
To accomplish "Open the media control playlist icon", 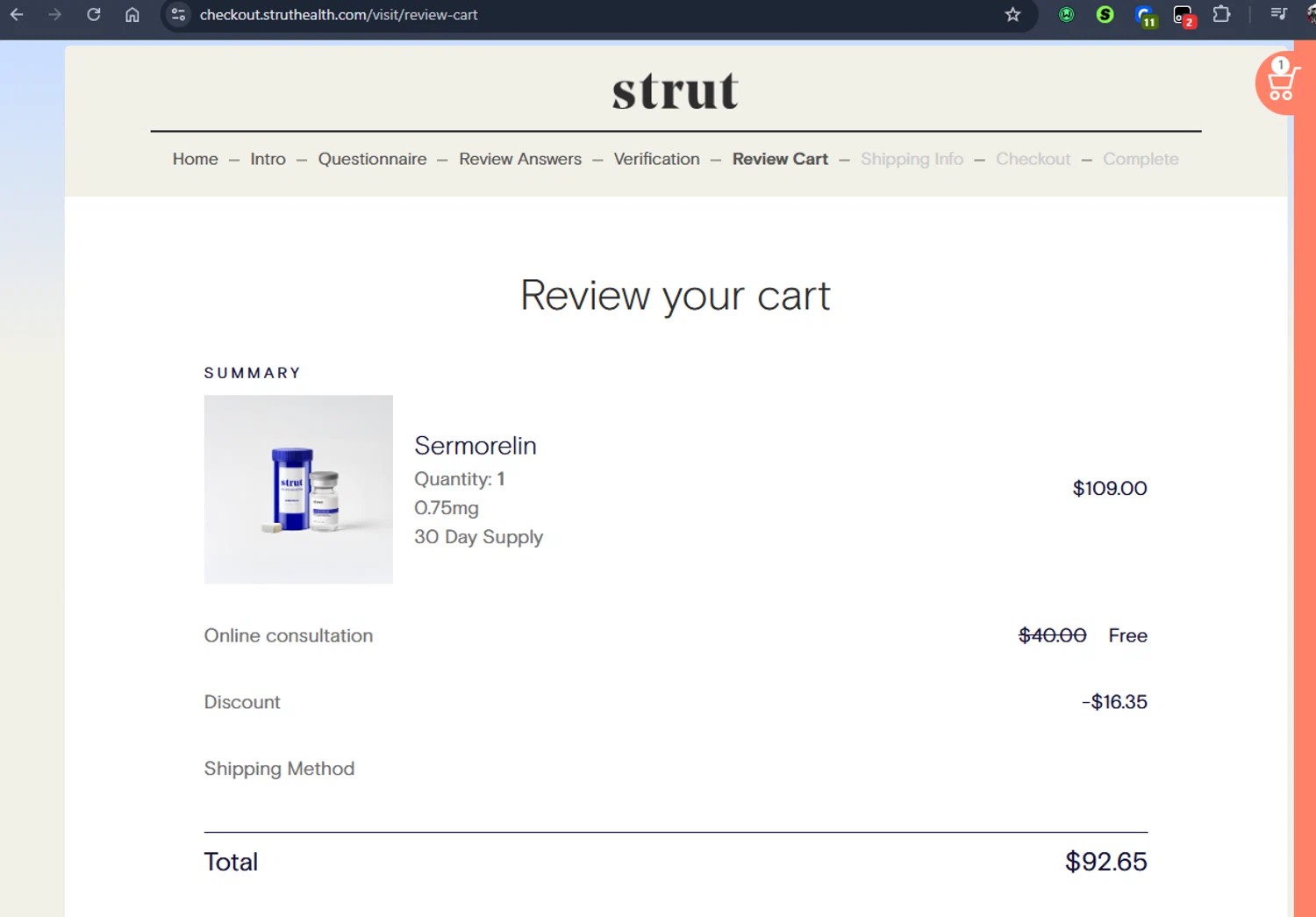I will [x=1278, y=15].
